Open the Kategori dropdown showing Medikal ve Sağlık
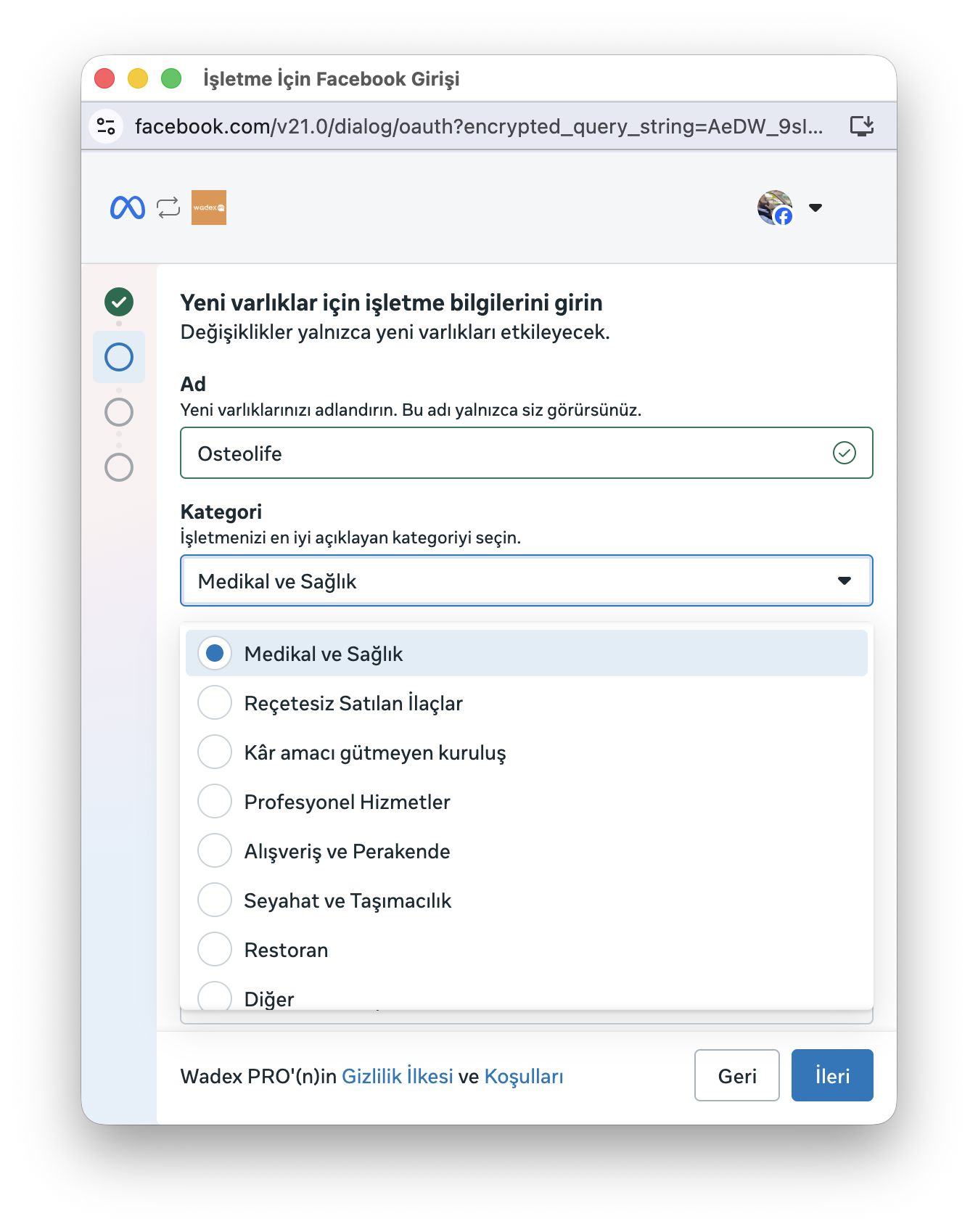 pyautogui.click(x=526, y=580)
